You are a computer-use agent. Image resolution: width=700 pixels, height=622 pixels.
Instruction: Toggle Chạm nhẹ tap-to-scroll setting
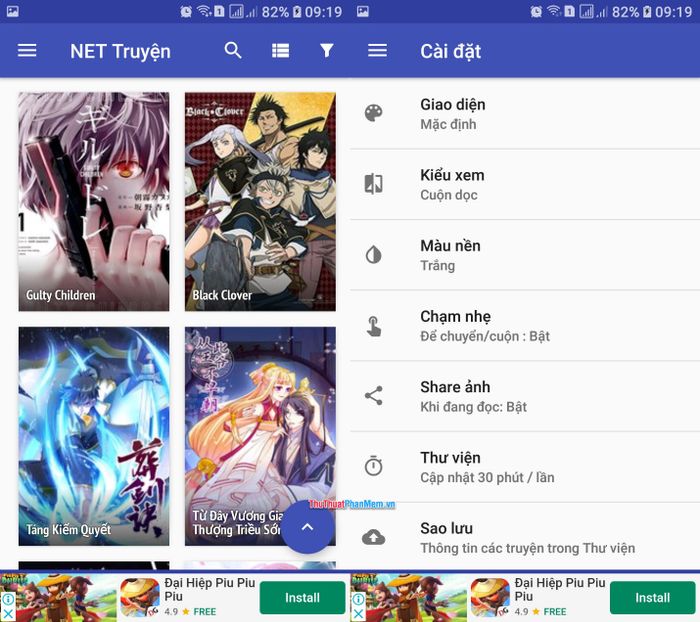525,326
